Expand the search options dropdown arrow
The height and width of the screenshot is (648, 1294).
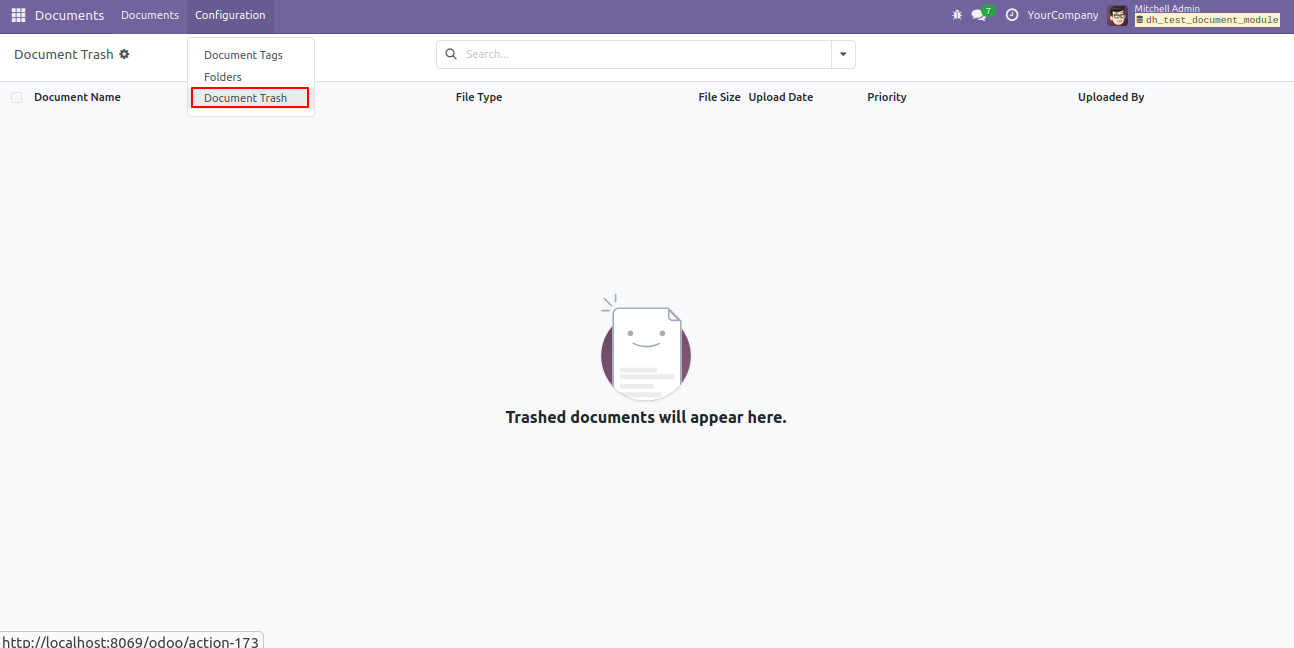[x=843, y=54]
